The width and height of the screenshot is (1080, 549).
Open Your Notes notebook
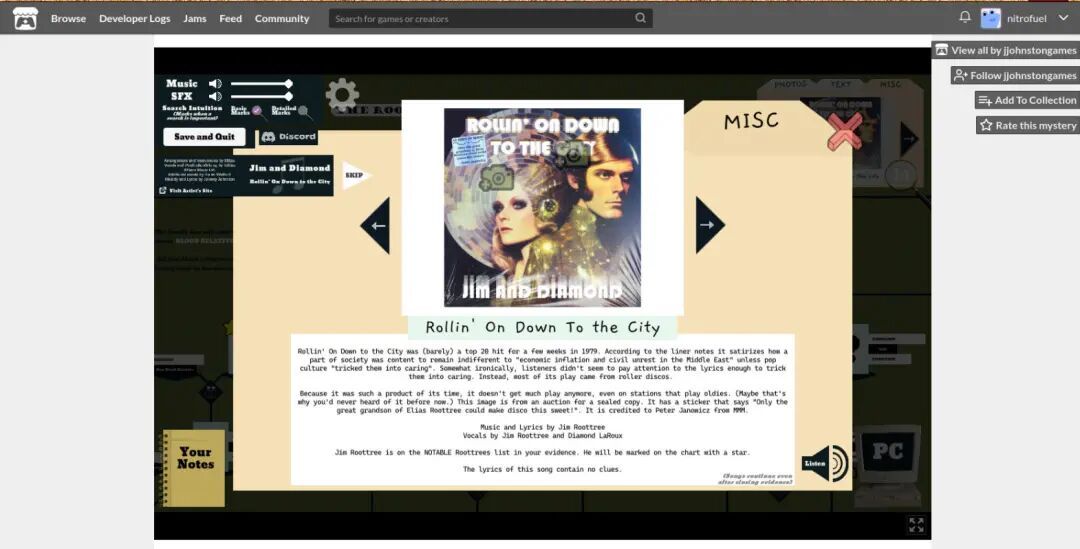click(x=194, y=468)
